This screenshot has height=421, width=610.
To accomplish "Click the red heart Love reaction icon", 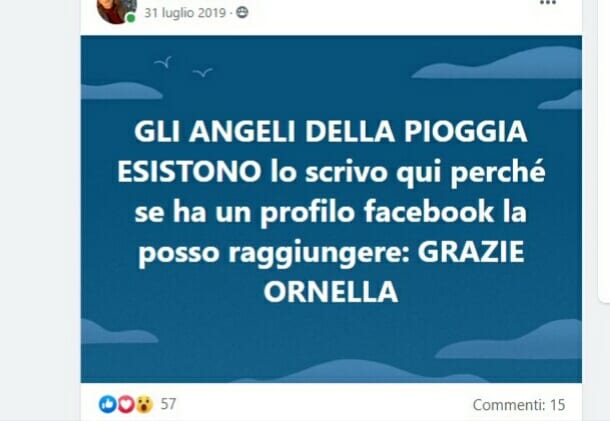I will click(125, 404).
